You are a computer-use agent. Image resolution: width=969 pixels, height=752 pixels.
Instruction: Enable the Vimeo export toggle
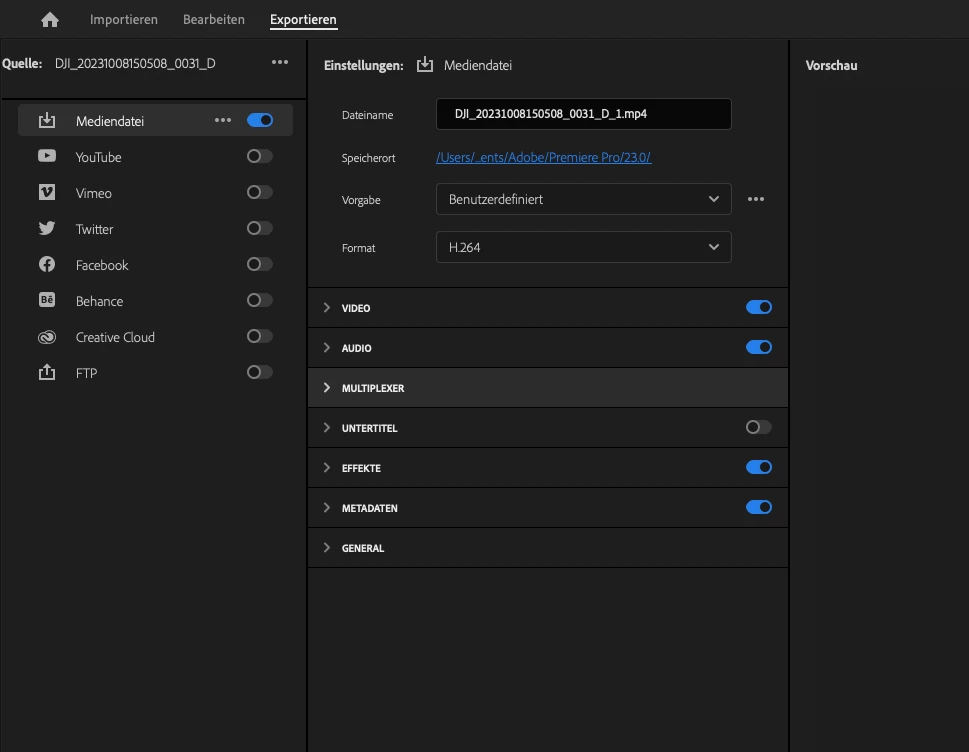[260, 192]
